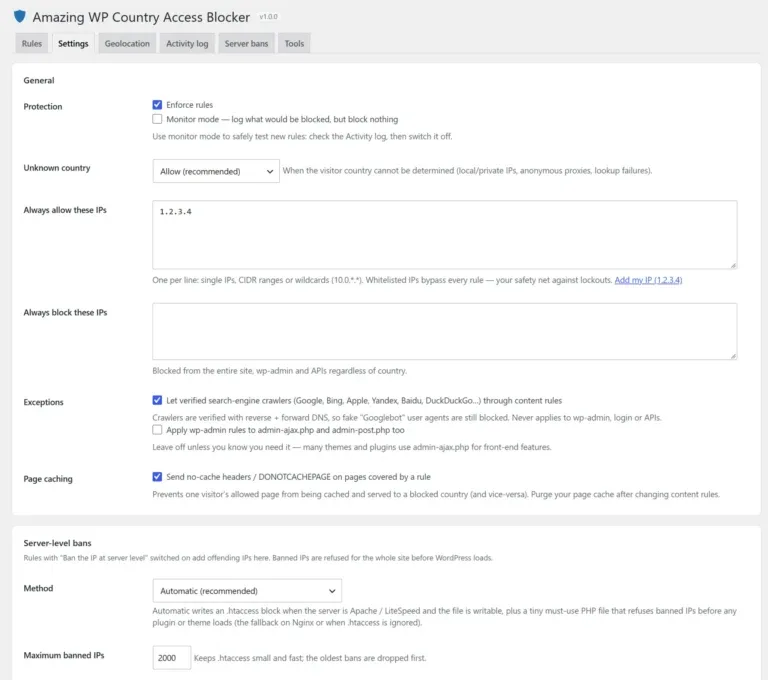
Task: Open the Rules tab
Action: tap(32, 43)
